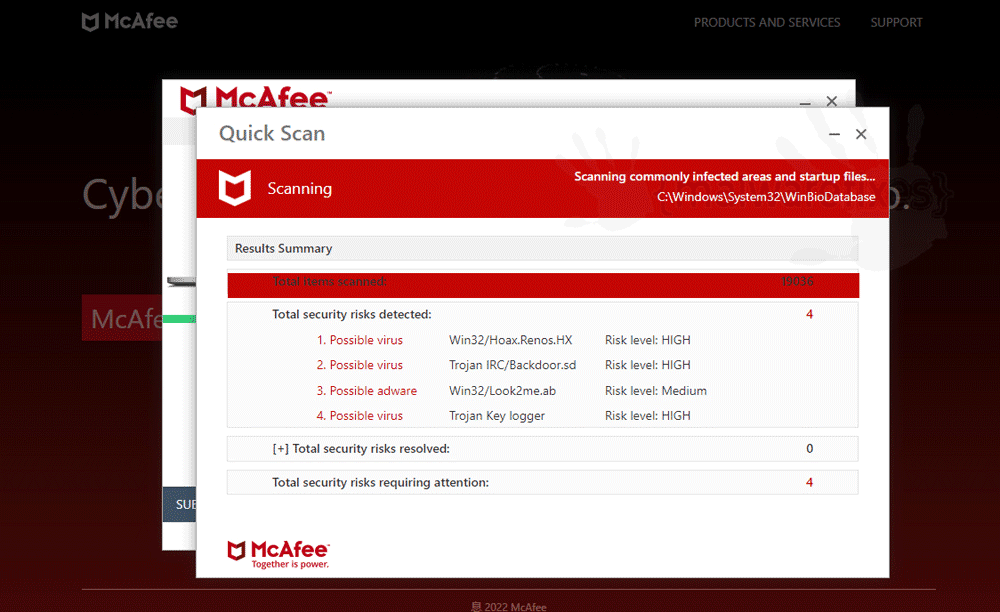Close the back McAfee window
Image resolution: width=1000 pixels, height=612 pixels.
(832, 101)
